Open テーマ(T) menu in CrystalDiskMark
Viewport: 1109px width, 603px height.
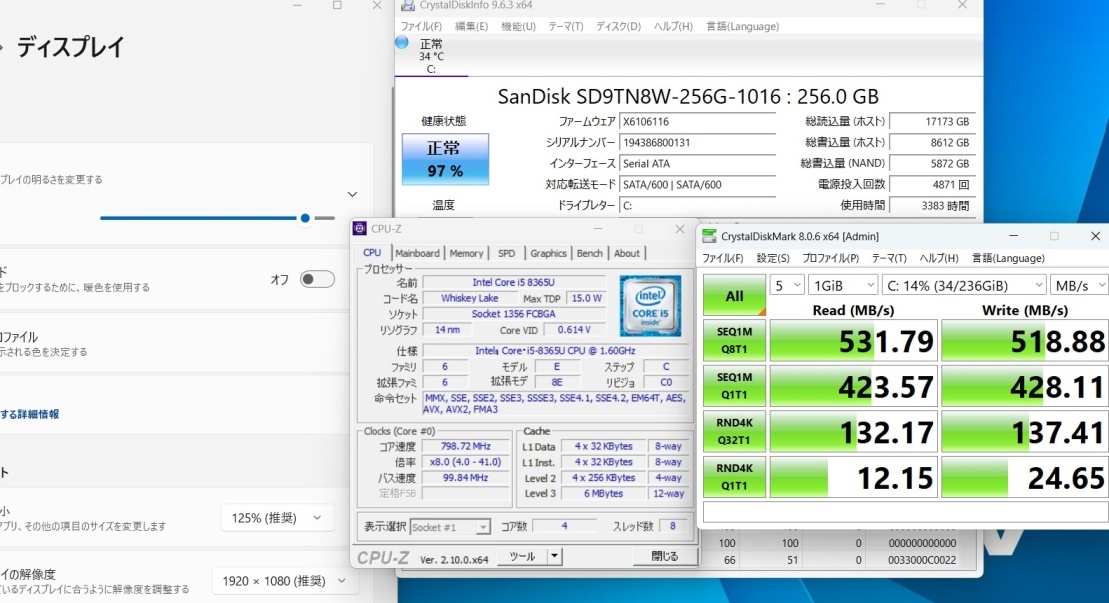(889, 258)
